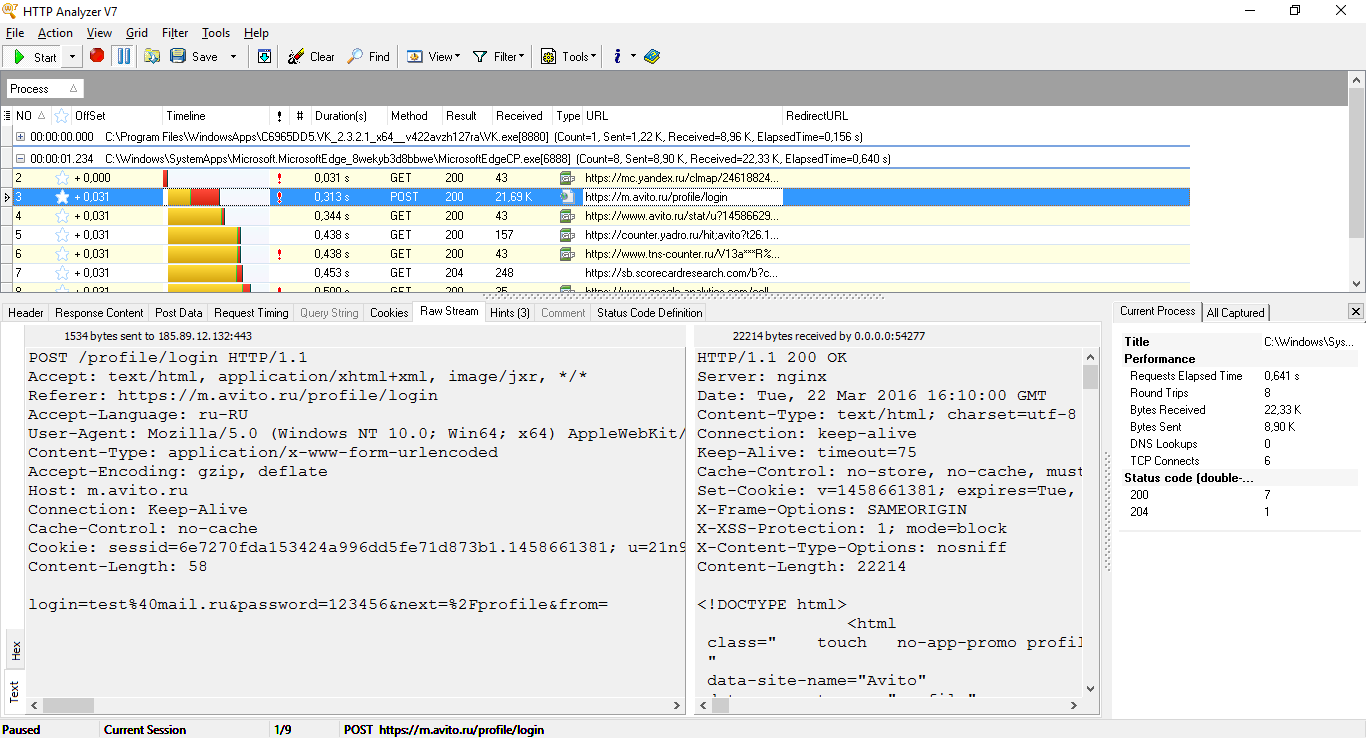
Task: Toggle the star on row 4
Action: pos(62,216)
